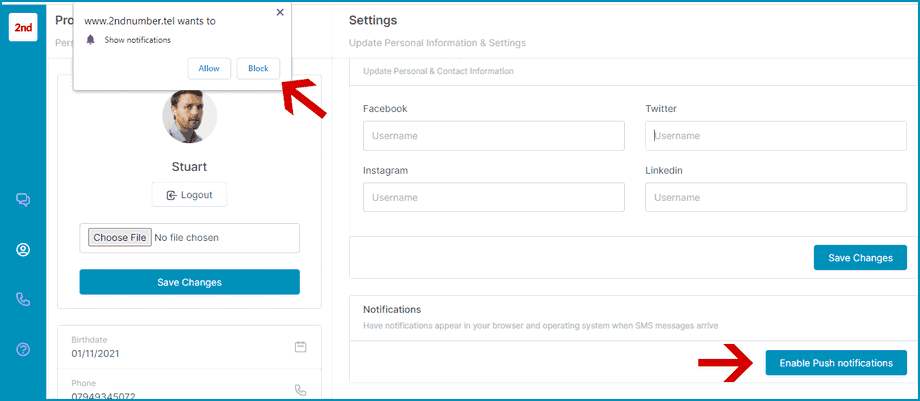Focus the Twitter username field
The image size is (920, 401).
pos(777,136)
